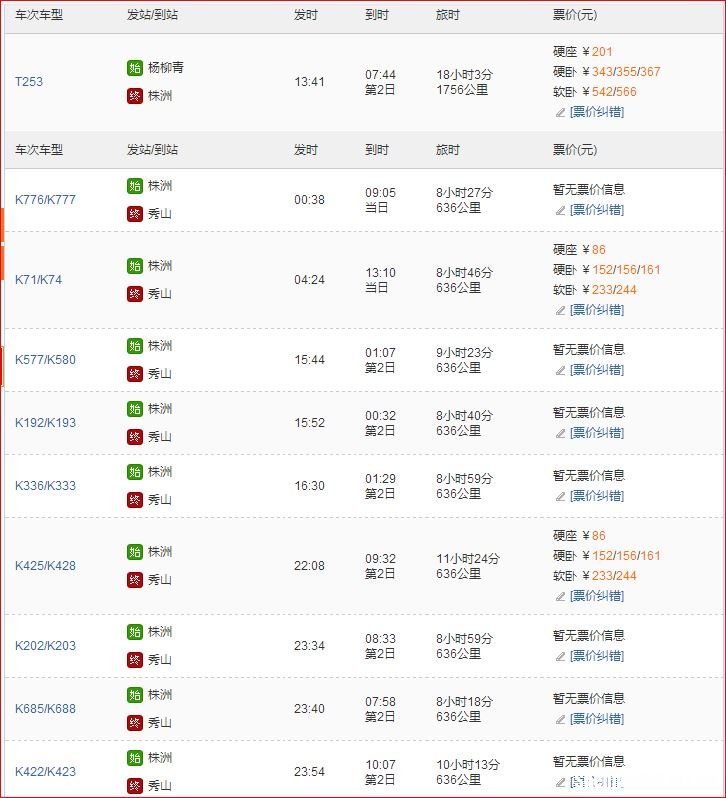726x798 pixels.
Task: Select K202/K203 departure time 23:34
Action: [309, 645]
